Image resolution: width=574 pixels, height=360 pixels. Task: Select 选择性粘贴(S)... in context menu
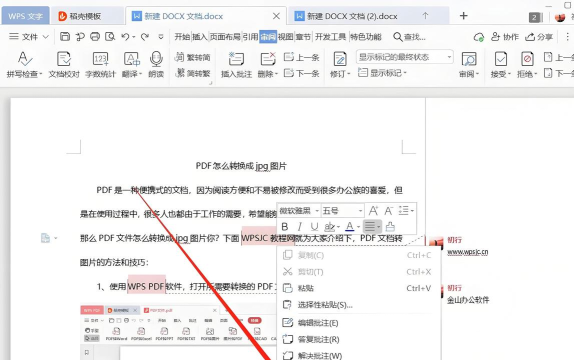359,305
